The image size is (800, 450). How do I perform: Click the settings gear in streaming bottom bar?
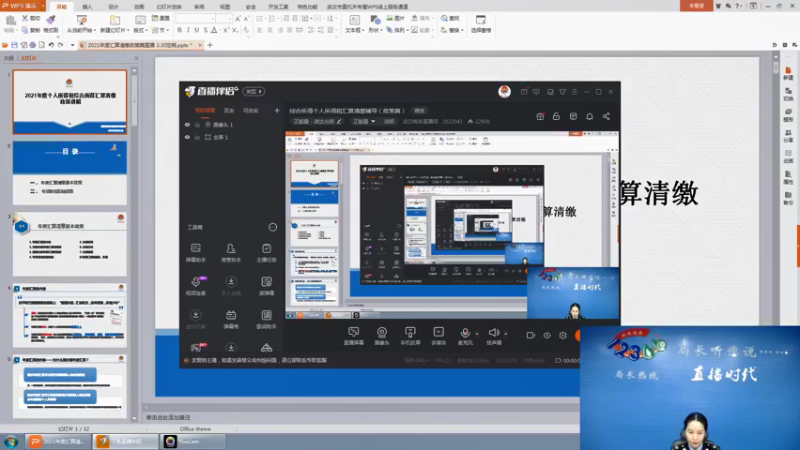563,335
